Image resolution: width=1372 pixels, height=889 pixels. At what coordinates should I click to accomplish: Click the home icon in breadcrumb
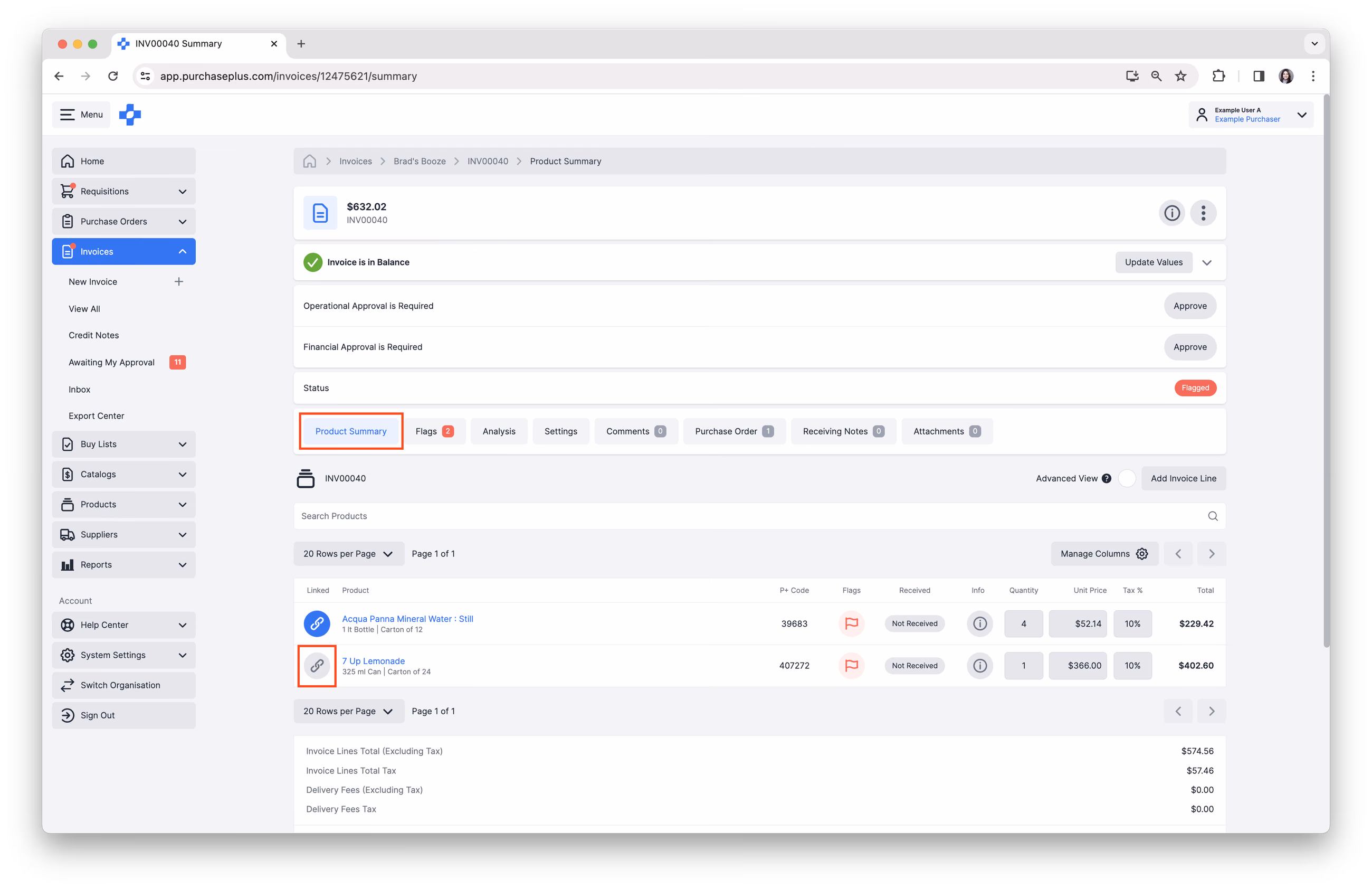pos(310,161)
